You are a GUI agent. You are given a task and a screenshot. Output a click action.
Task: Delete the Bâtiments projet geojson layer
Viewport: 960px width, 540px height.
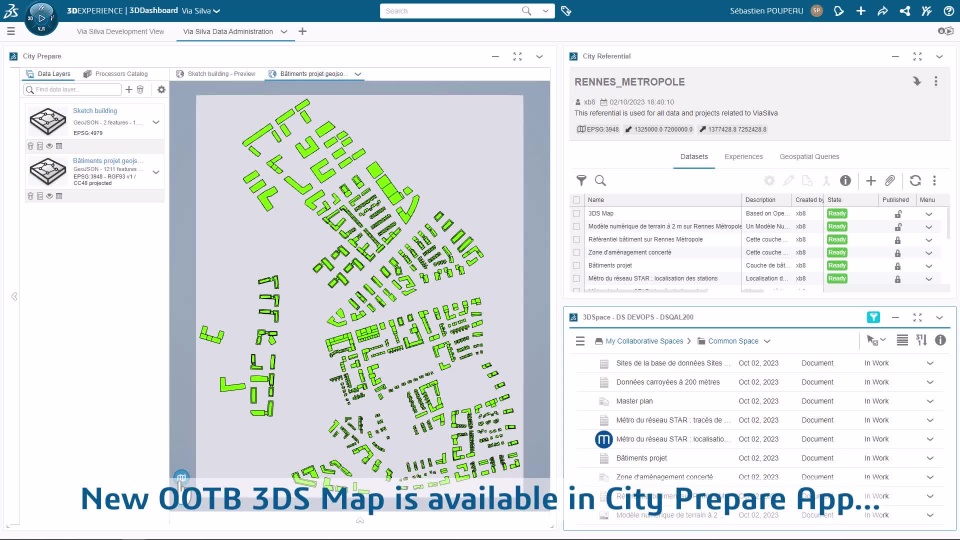(x=31, y=196)
